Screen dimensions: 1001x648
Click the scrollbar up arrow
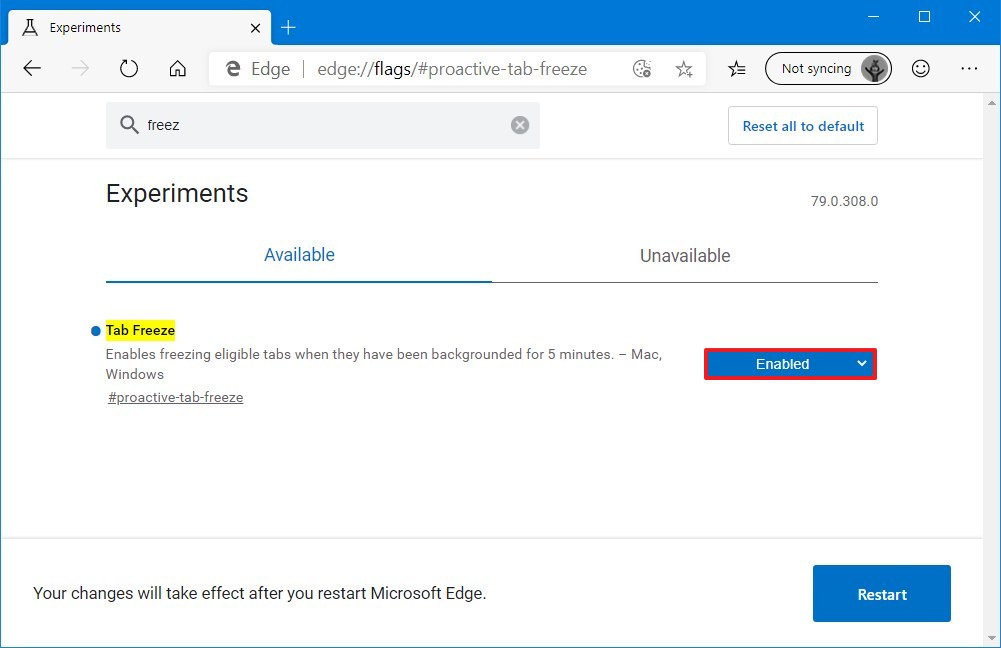[991, 102]
